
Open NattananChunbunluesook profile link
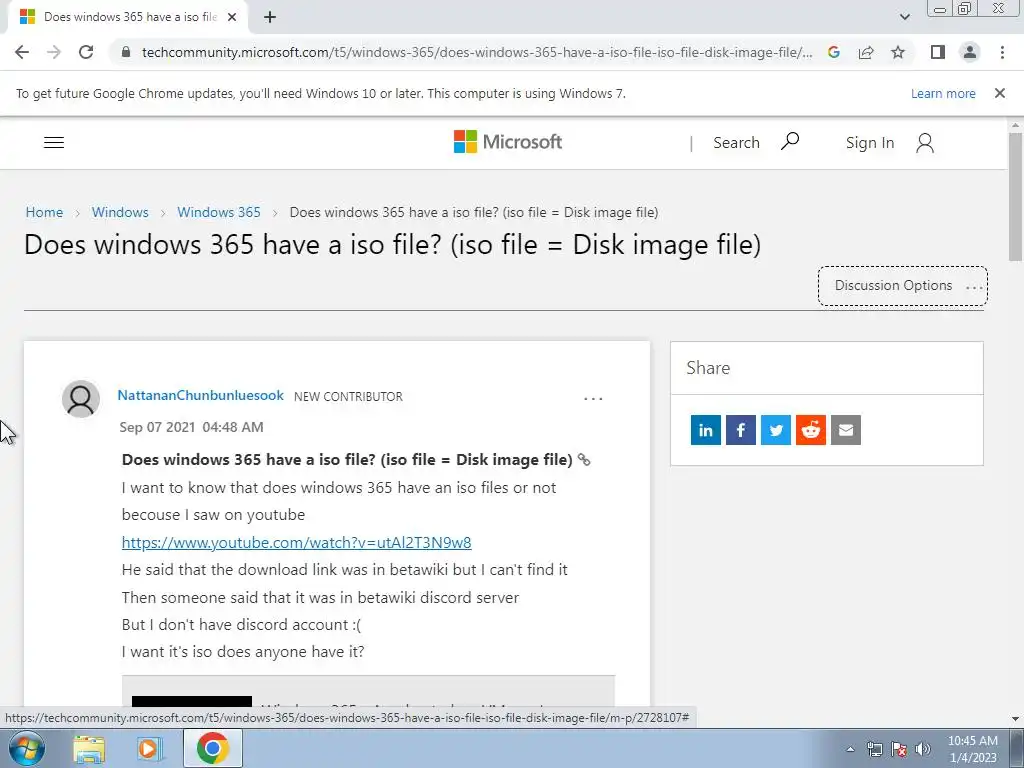click(x=200, y=395)
